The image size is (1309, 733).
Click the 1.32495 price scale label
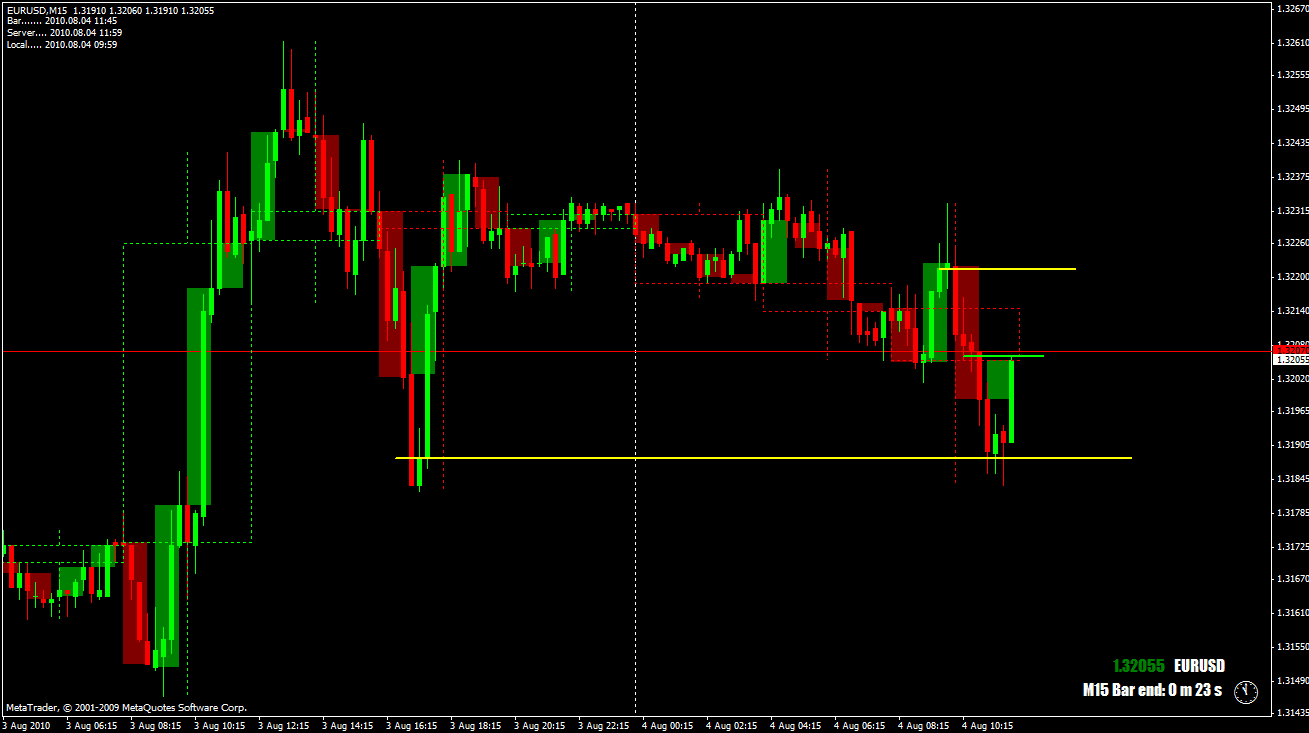pyautogui.click(x=1293, y=109)
